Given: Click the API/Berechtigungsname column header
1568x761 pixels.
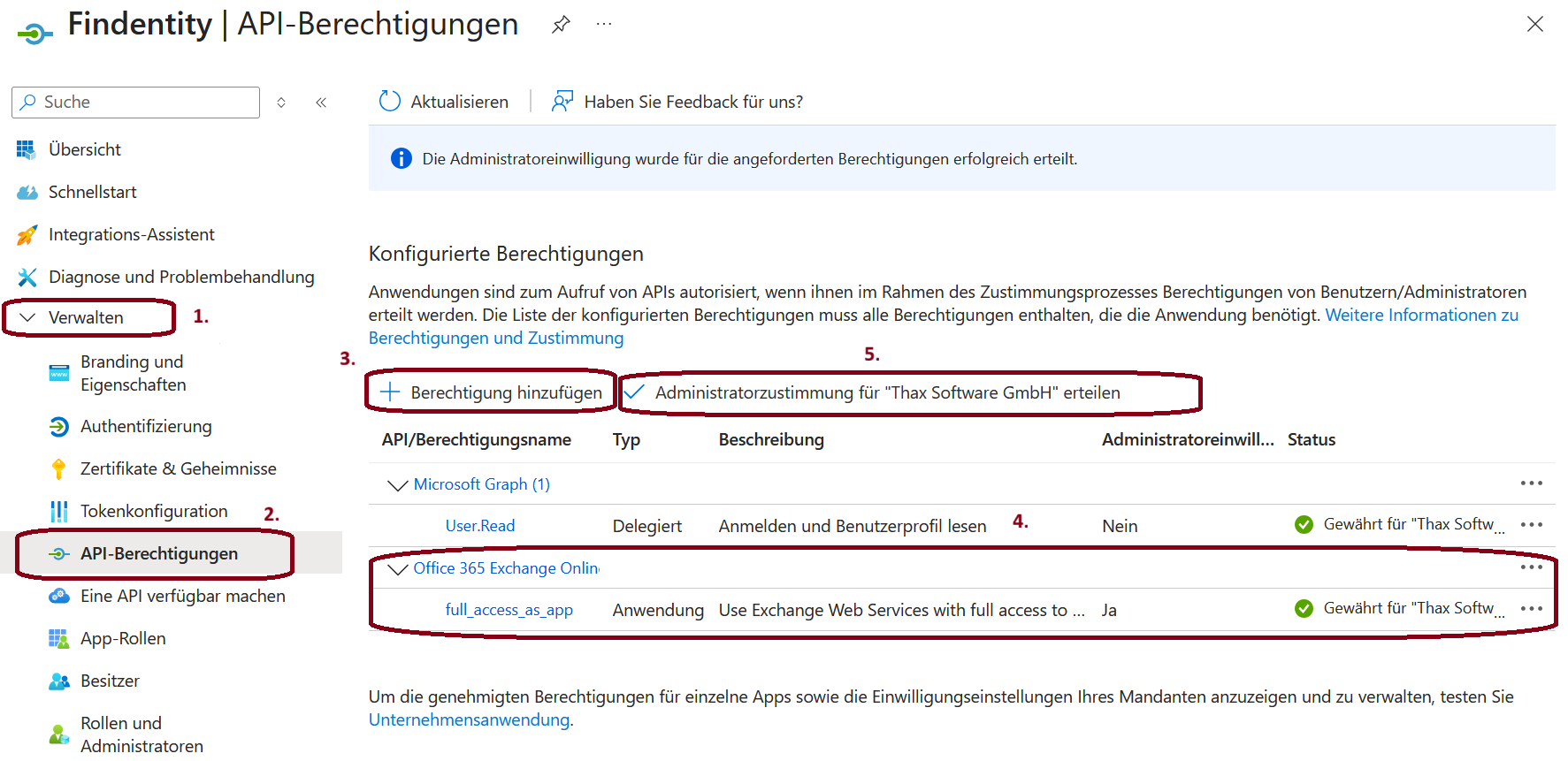Looking at the screenshot, I should 477,439.
